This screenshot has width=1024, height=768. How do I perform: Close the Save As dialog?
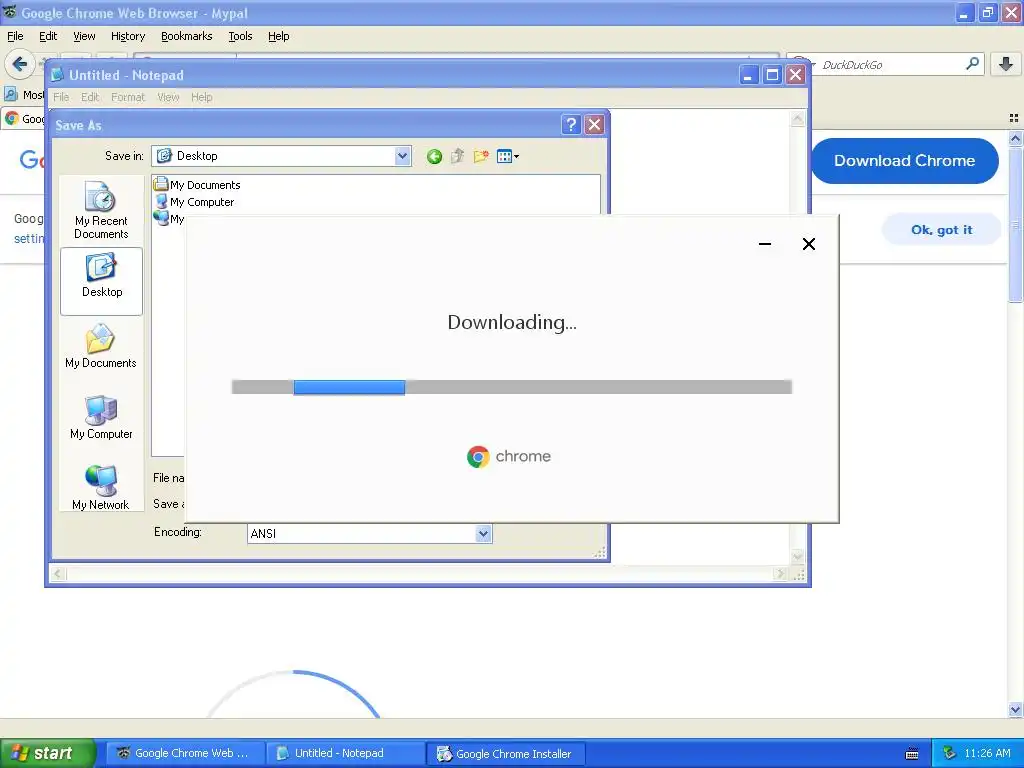click(x=594, y=125)
